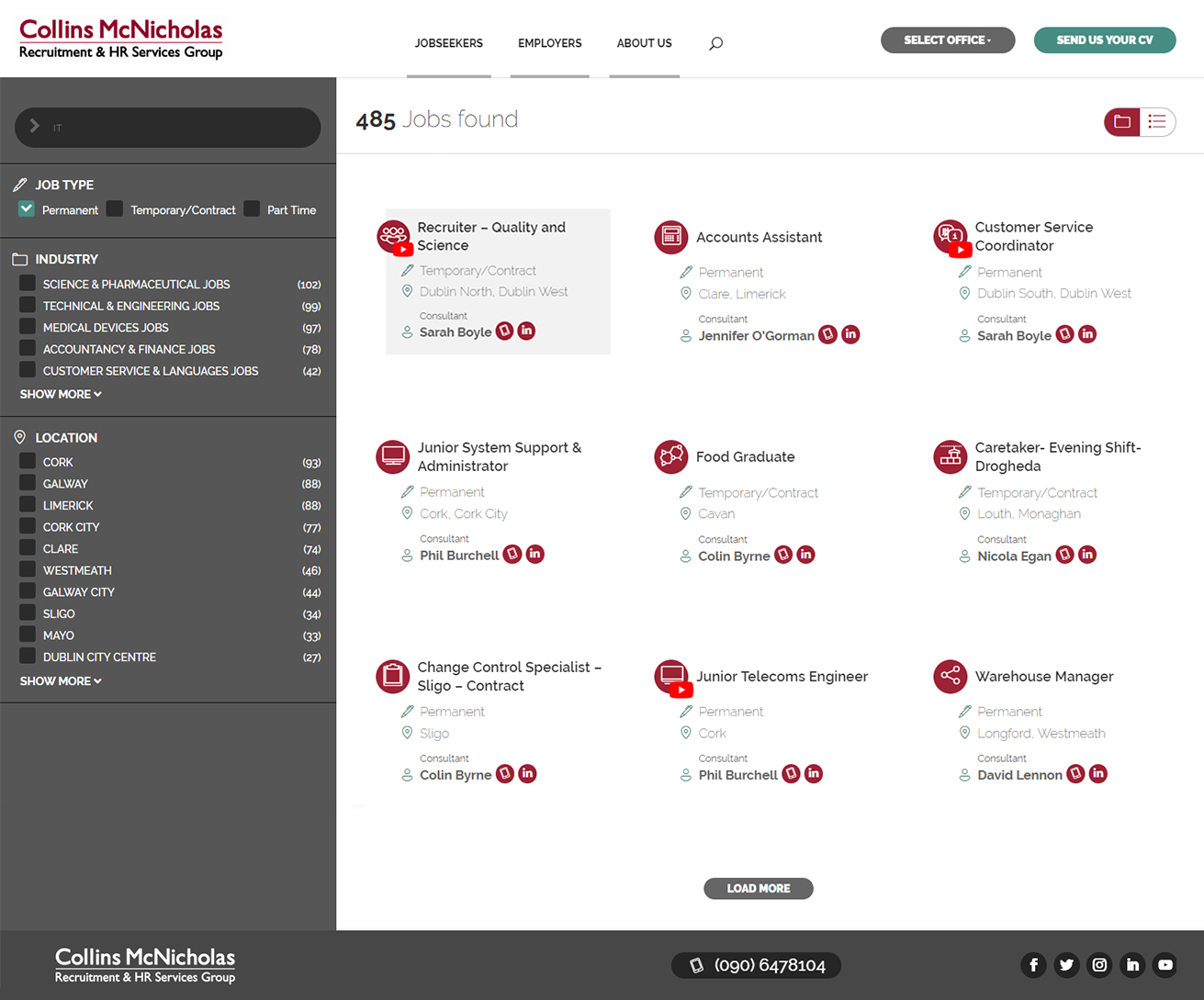Open Sarah Boyle's LinkedIn on Recruiter job

(526, 331)
